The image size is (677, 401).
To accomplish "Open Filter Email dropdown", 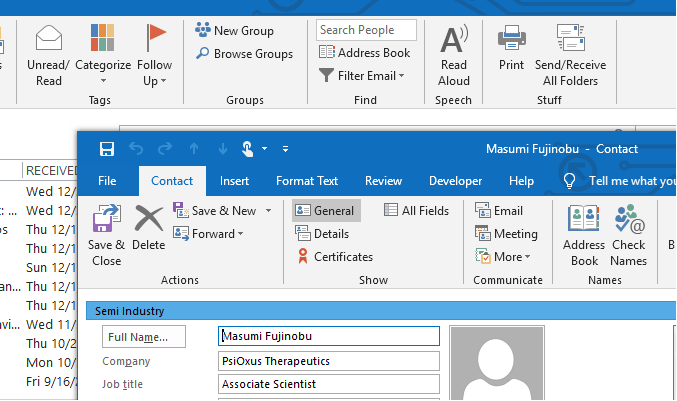I will tap(362, 76).
